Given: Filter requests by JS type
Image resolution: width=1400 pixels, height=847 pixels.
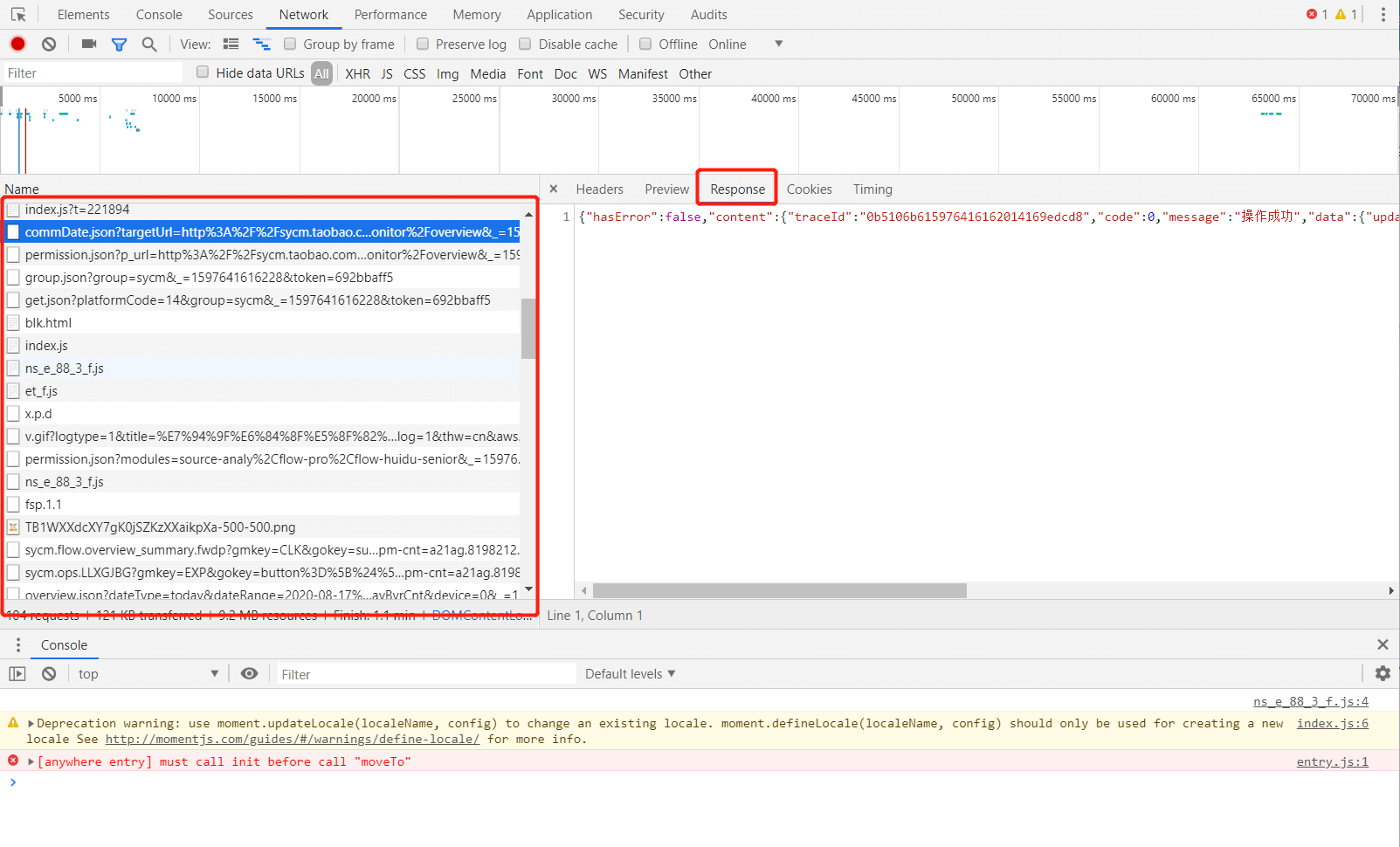Looking at the screenshot, I should tap(387, 73).
